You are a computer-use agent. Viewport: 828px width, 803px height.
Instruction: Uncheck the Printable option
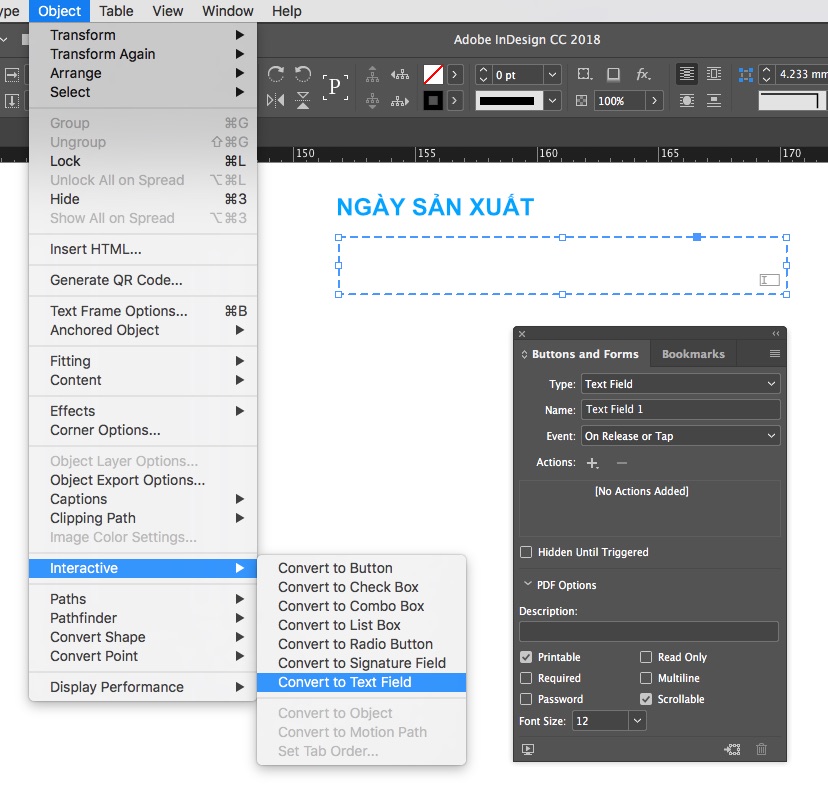click(x=526, y=657)
